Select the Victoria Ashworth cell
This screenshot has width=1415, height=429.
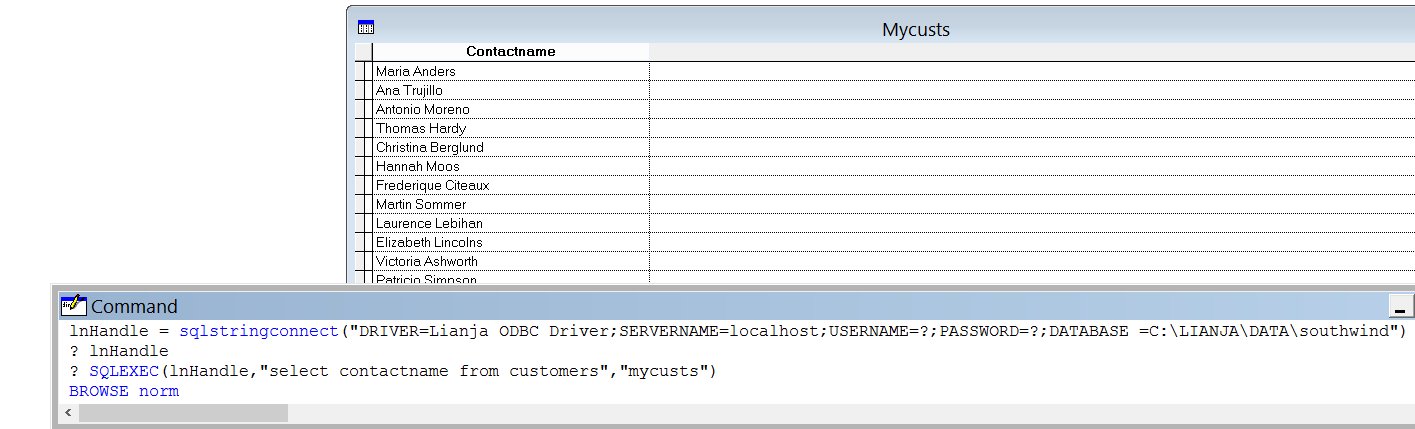511,261
